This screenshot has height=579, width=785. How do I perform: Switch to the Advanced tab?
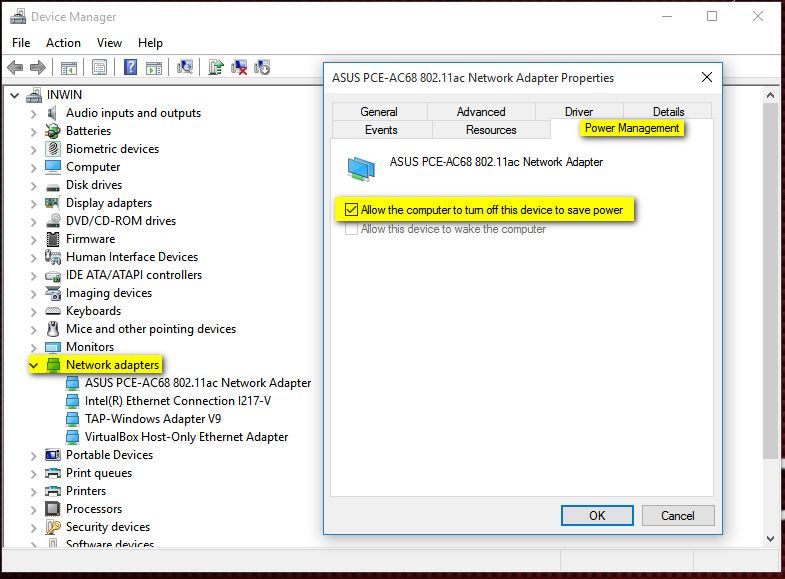481,112
